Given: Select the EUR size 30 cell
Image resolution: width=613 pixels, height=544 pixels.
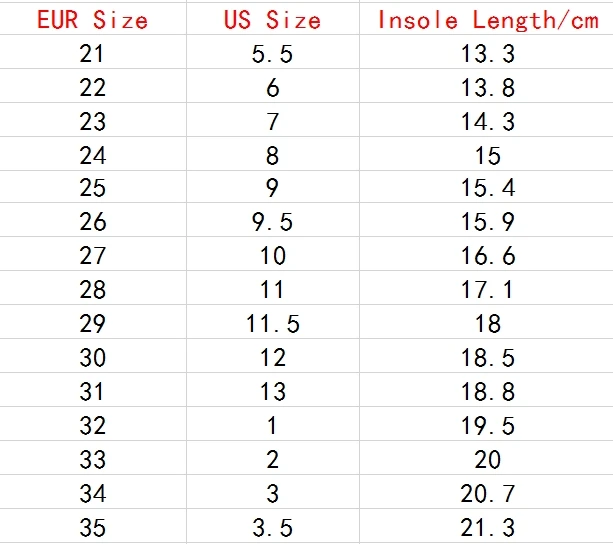Looking at the screenshot, I should [x=93, y=356].
